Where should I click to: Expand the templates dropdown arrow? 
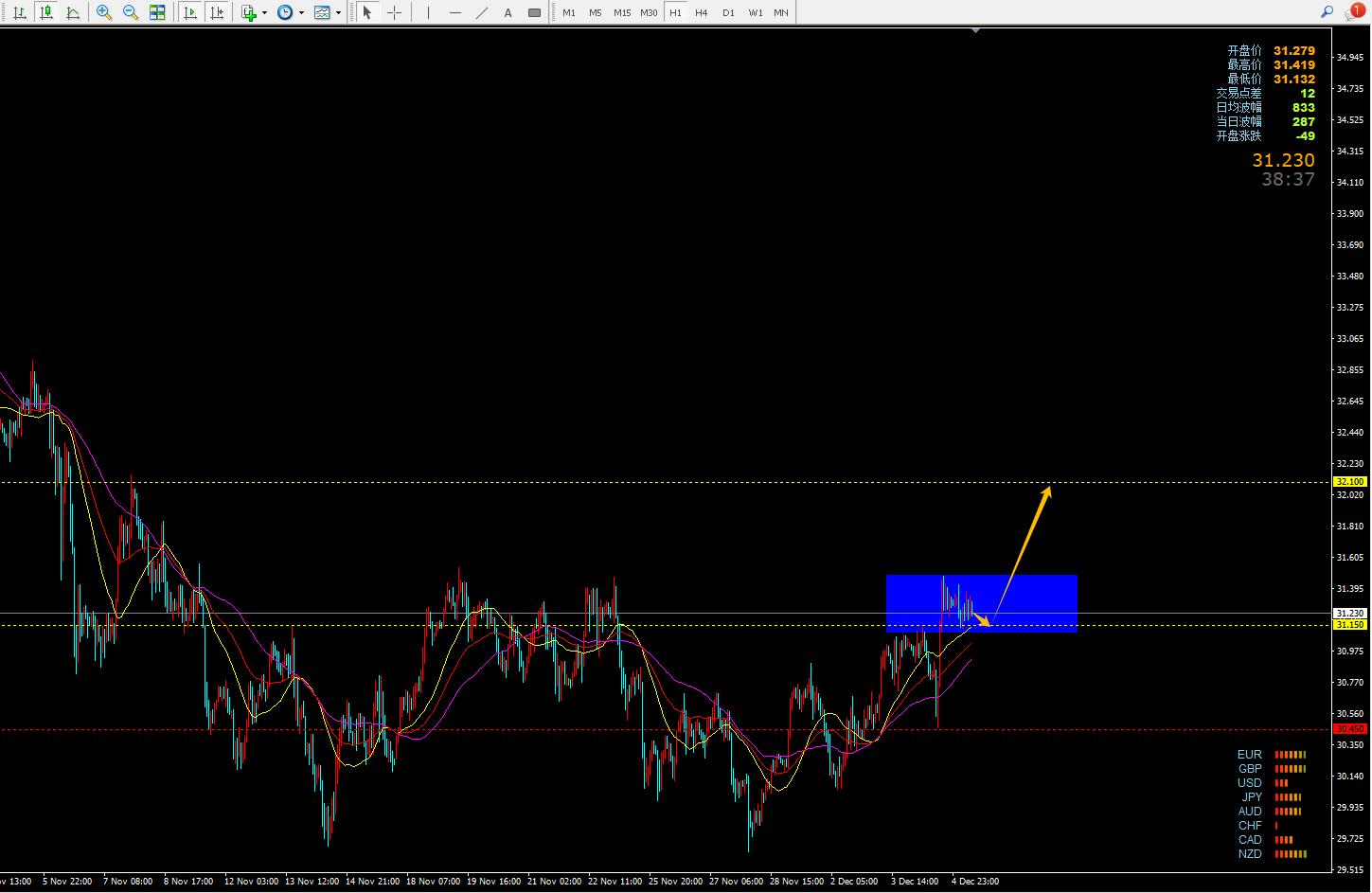click(x=338, y=12)
